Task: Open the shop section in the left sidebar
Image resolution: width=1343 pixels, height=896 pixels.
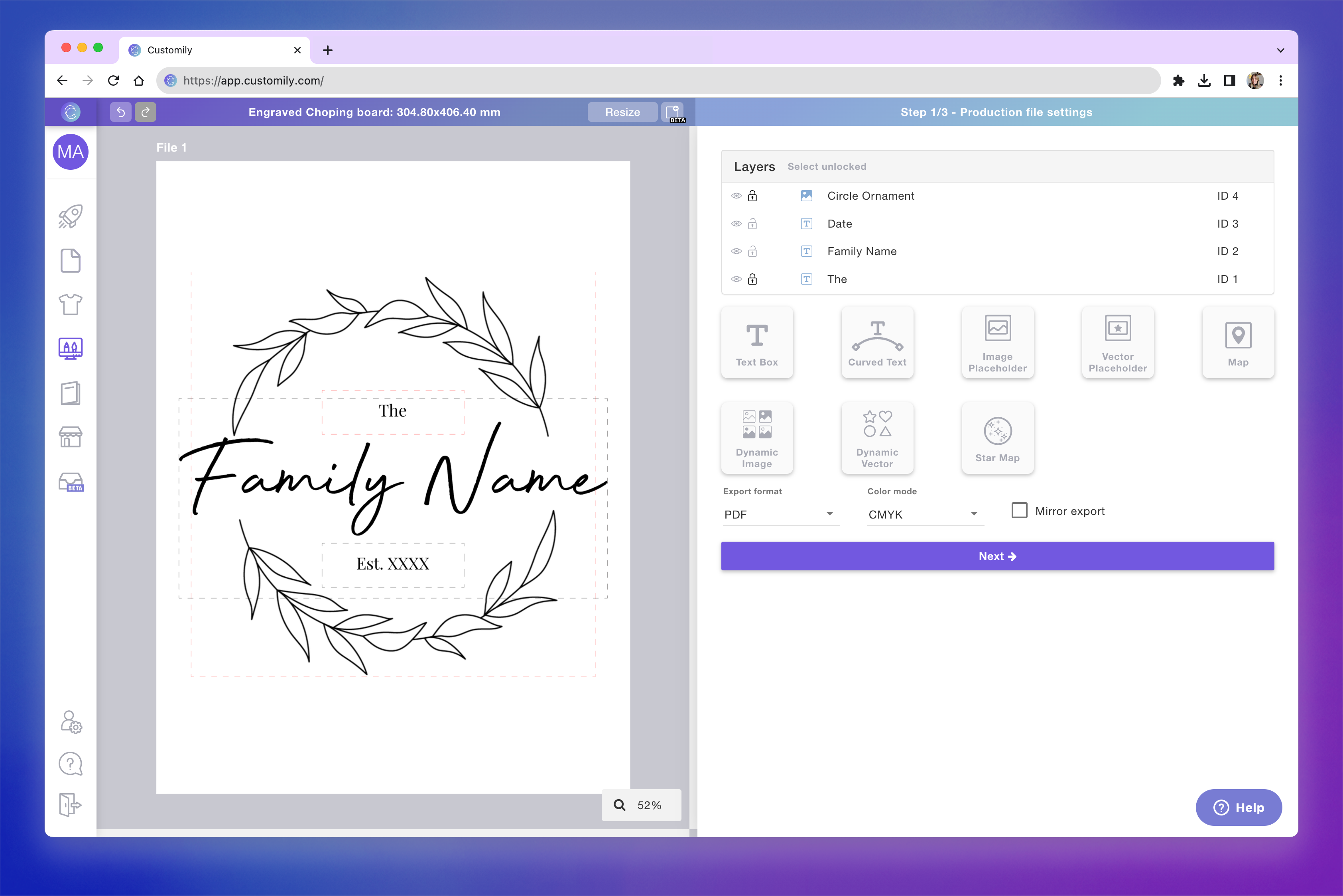Action: pyautogui.click(x=70, y=437)
